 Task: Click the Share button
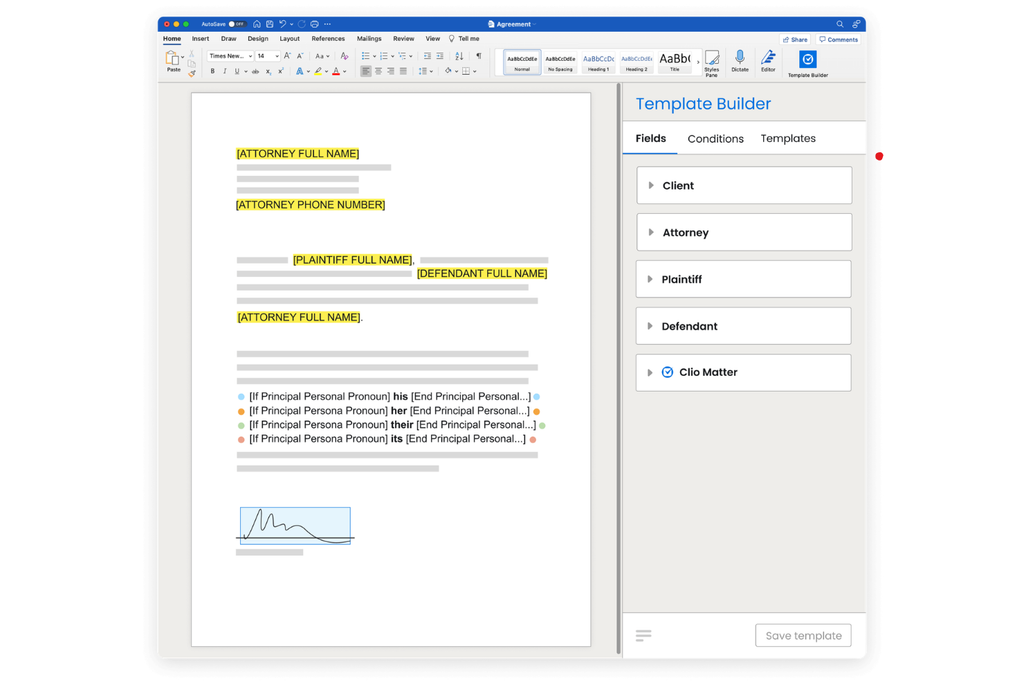(x=795, y=40)
